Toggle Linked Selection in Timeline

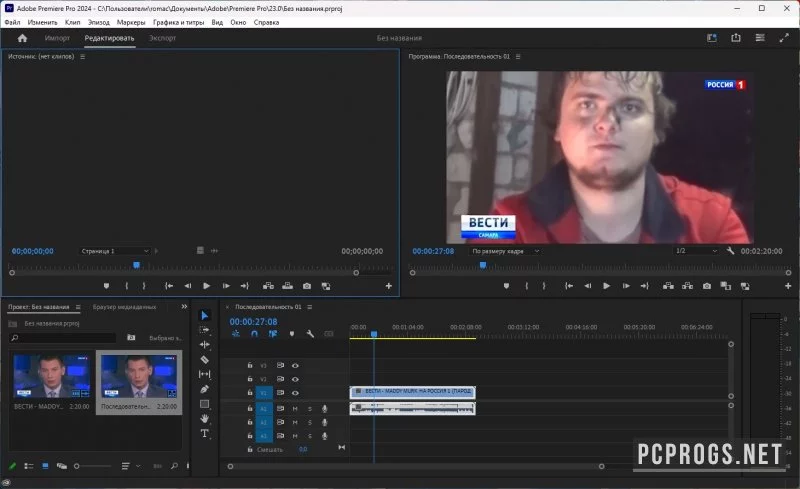pyautogui.click(x=272, y=334)
